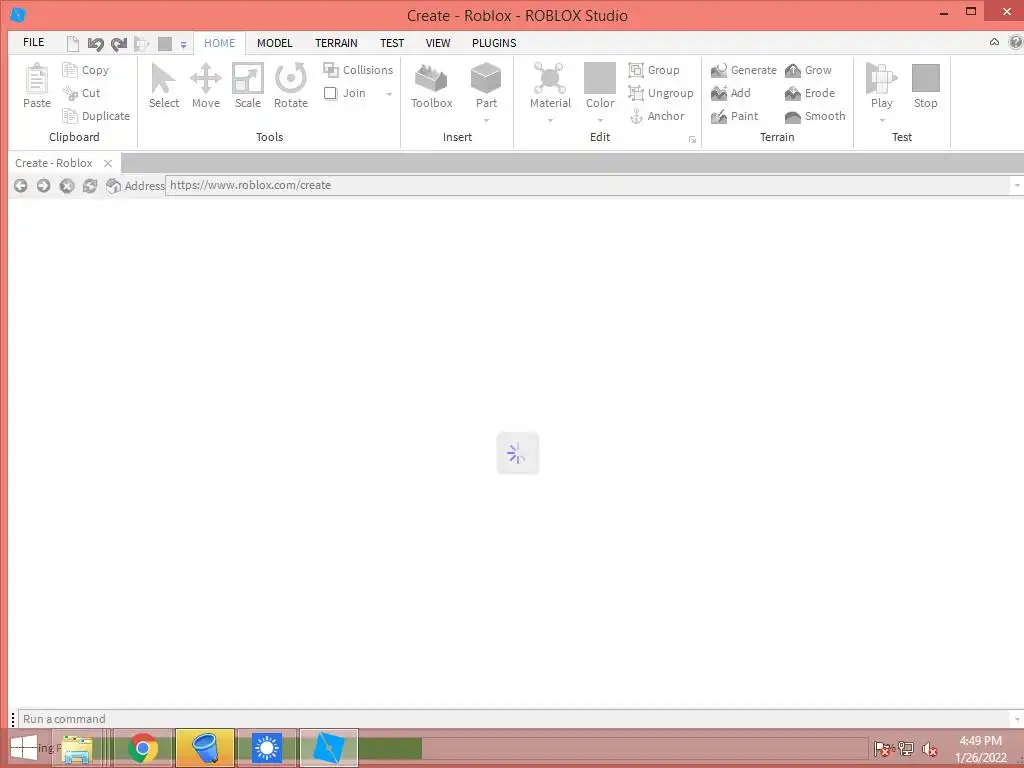1024x768 pixels.
Task: Switch to the MODEL ribbon tab
Action: (274, 43)
